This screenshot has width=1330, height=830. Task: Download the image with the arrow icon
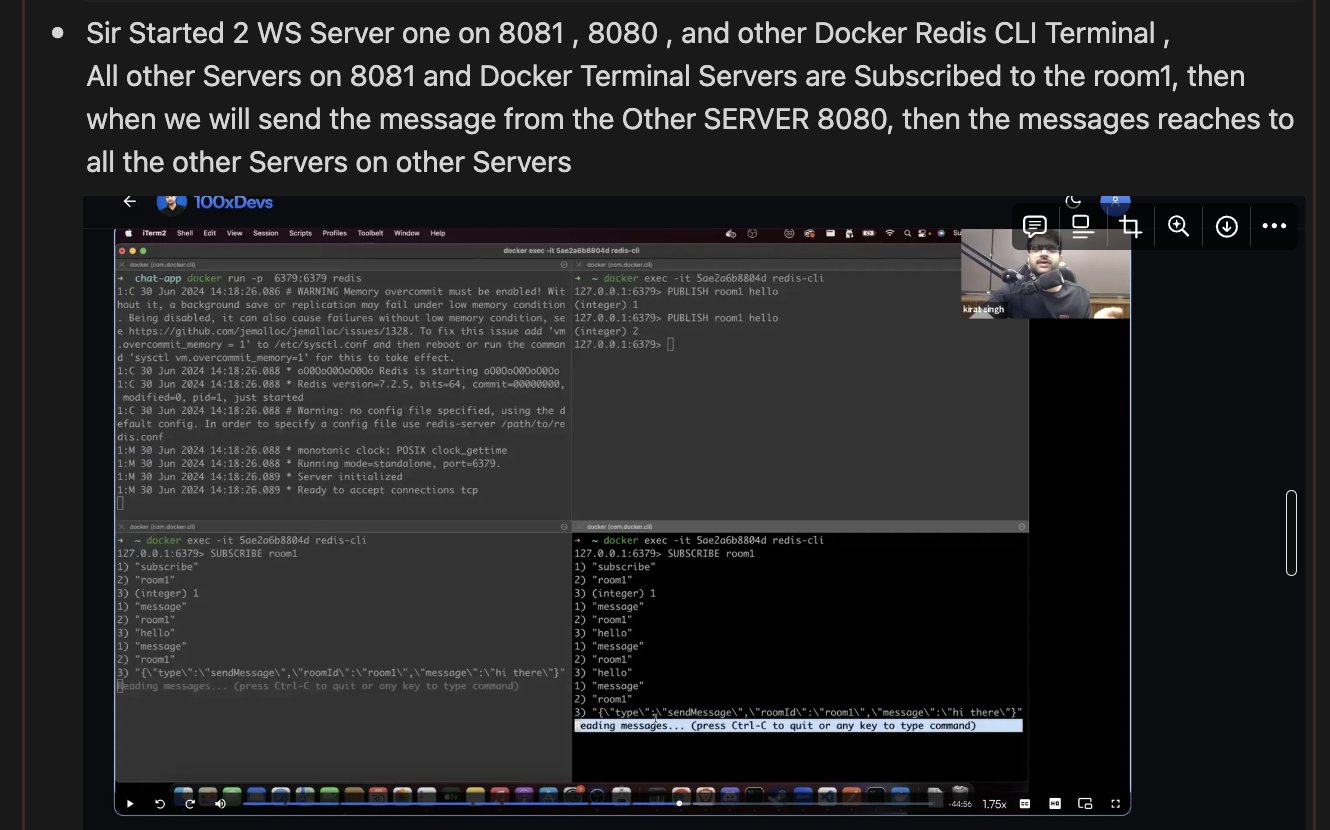pos(1227,226)
